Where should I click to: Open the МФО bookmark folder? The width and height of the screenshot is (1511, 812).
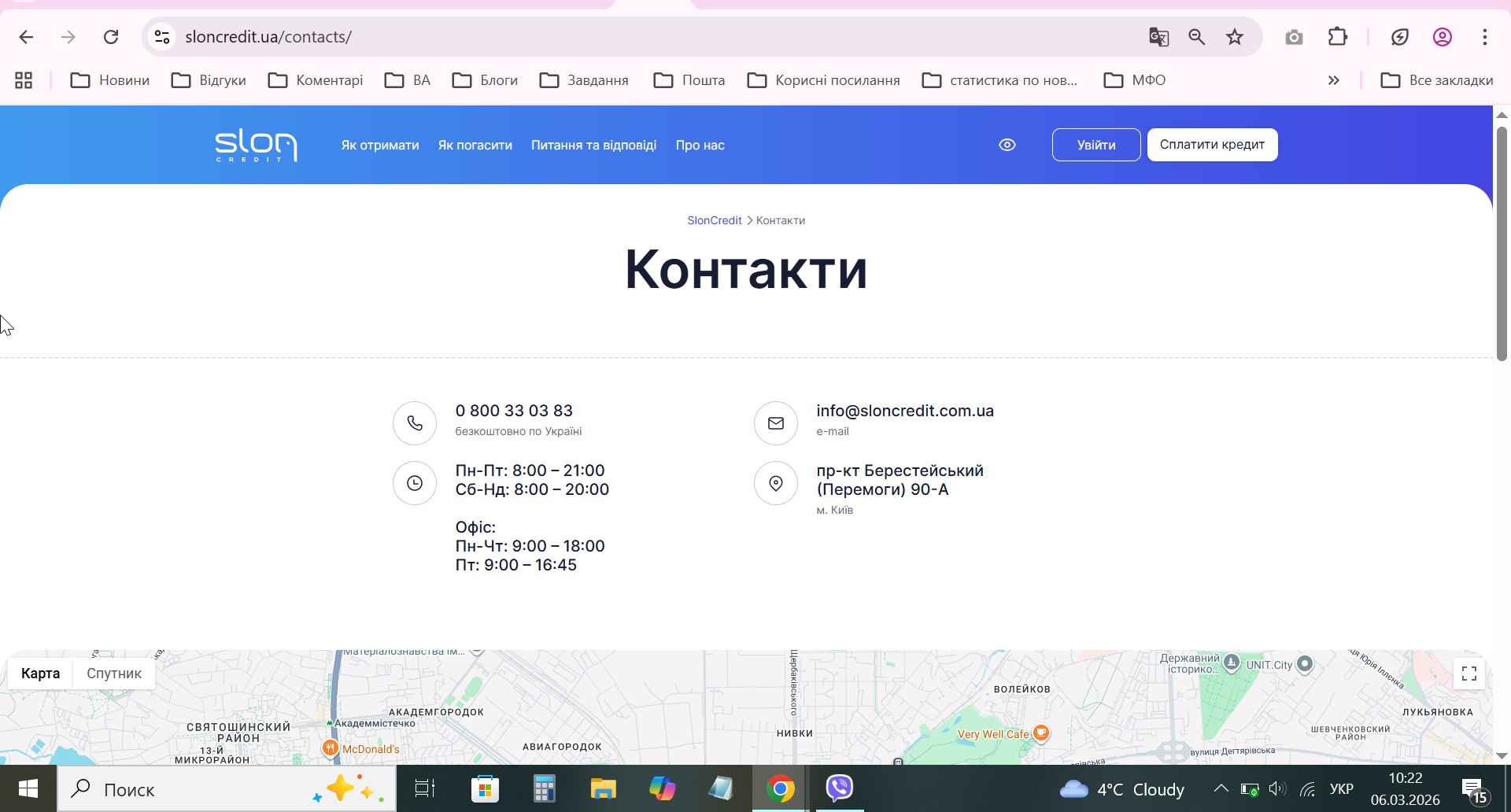click(1135, 80)
